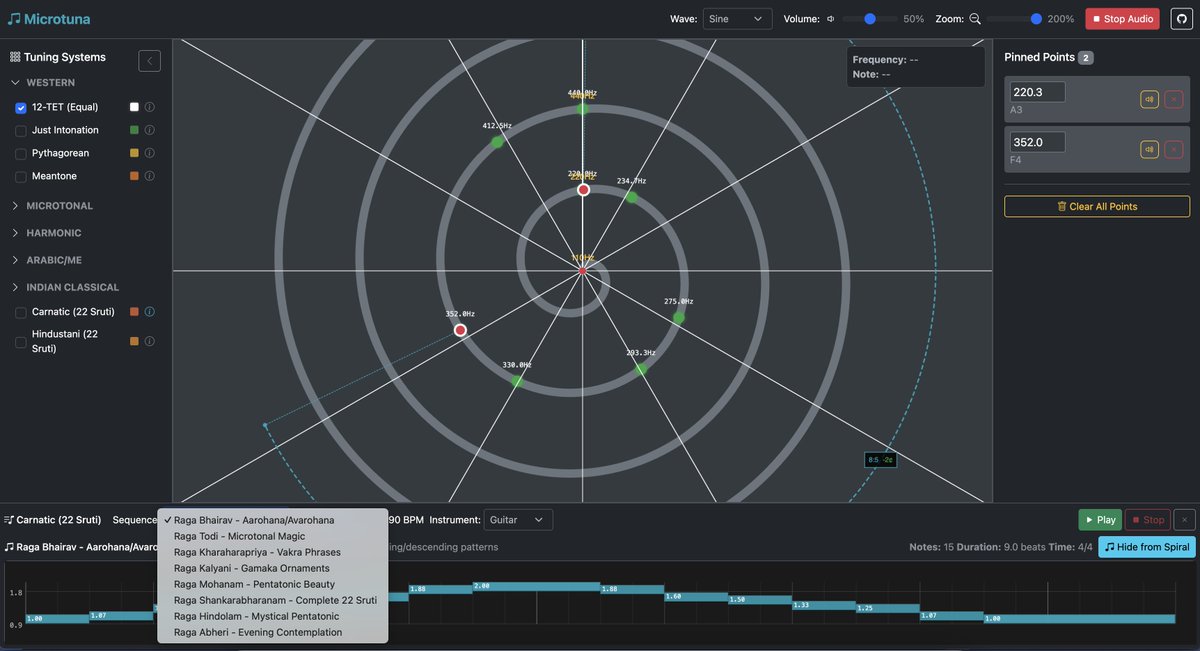Click the volume speaker icon
Screen dimensions: 1200x651
(830, 19)
